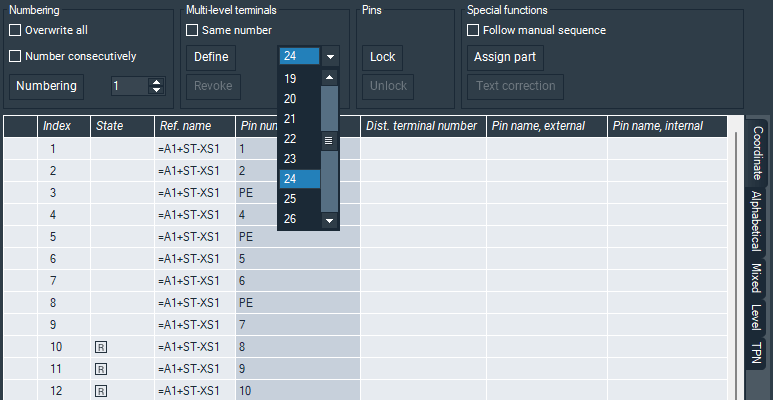773x400 pixels.
Task: Select 22 from the open dropdown list
Action: coord(290,139)
